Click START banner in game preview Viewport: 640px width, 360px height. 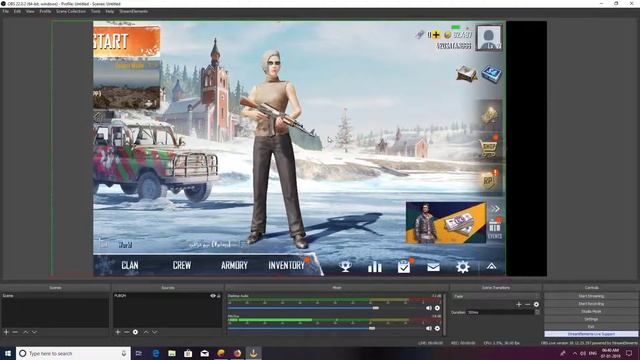(x=127, y=42)
